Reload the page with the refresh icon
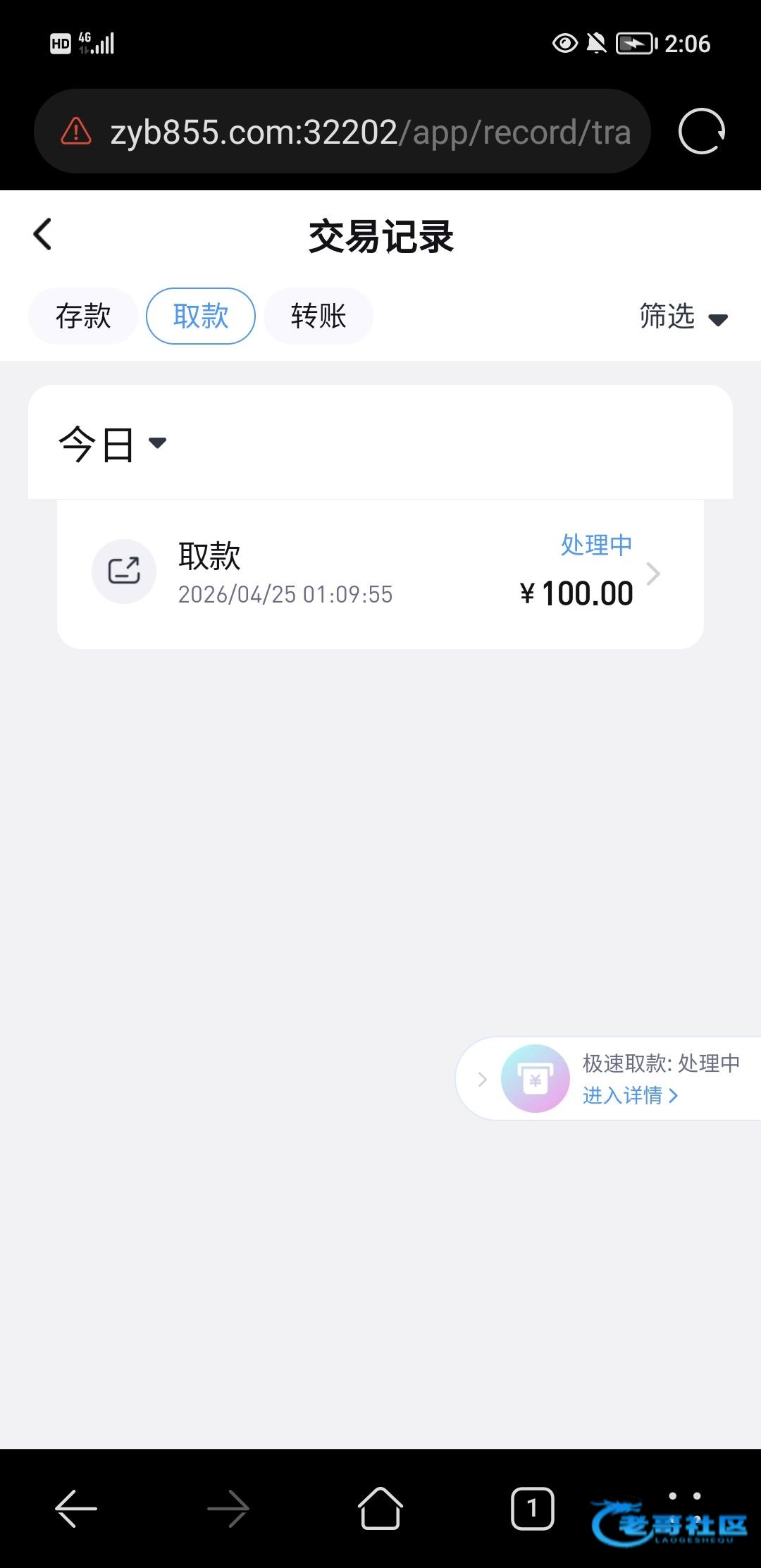 tap(701, 131)
